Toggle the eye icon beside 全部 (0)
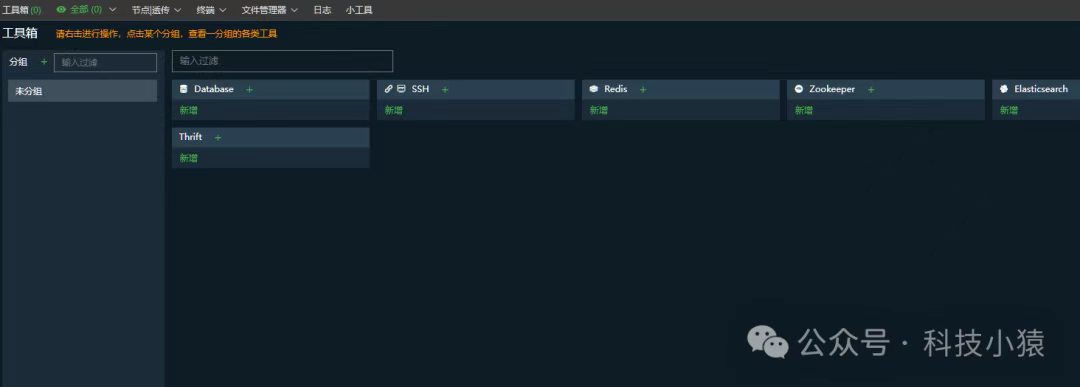Image resolution: width=1080 pixels, height=387 pixels. [61, 10]
